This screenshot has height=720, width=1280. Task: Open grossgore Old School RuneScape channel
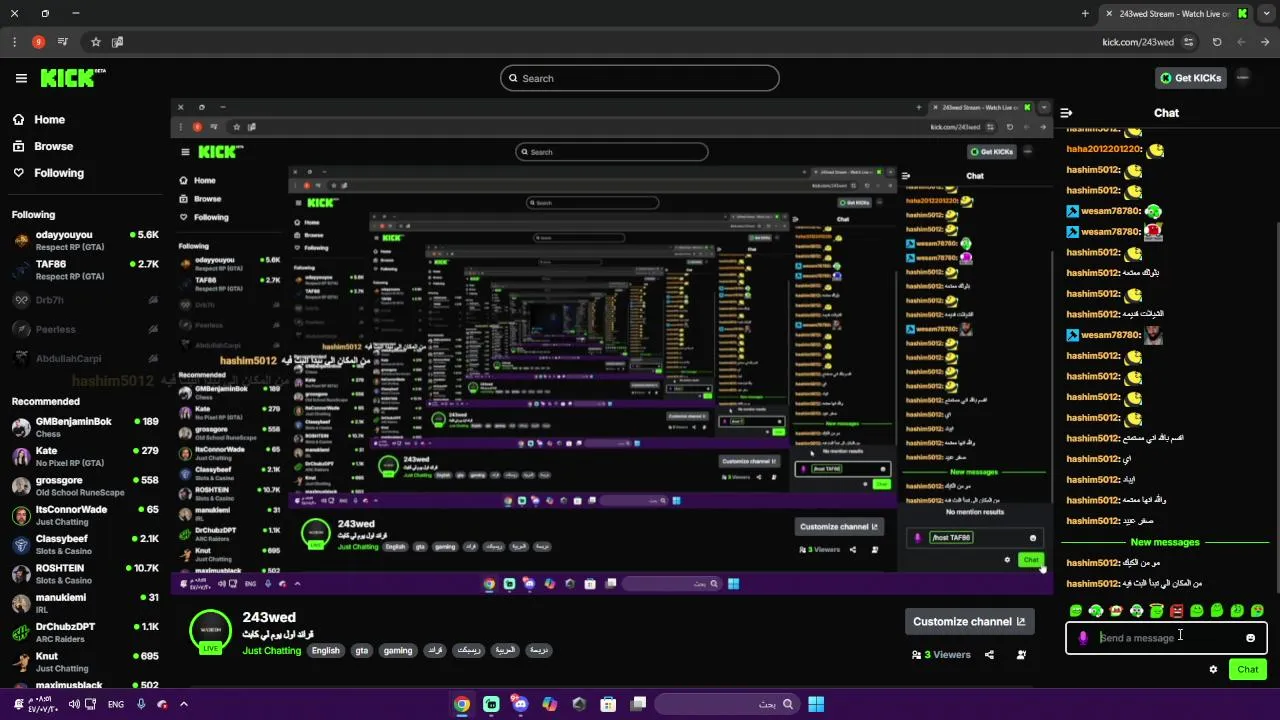[85, 486]
